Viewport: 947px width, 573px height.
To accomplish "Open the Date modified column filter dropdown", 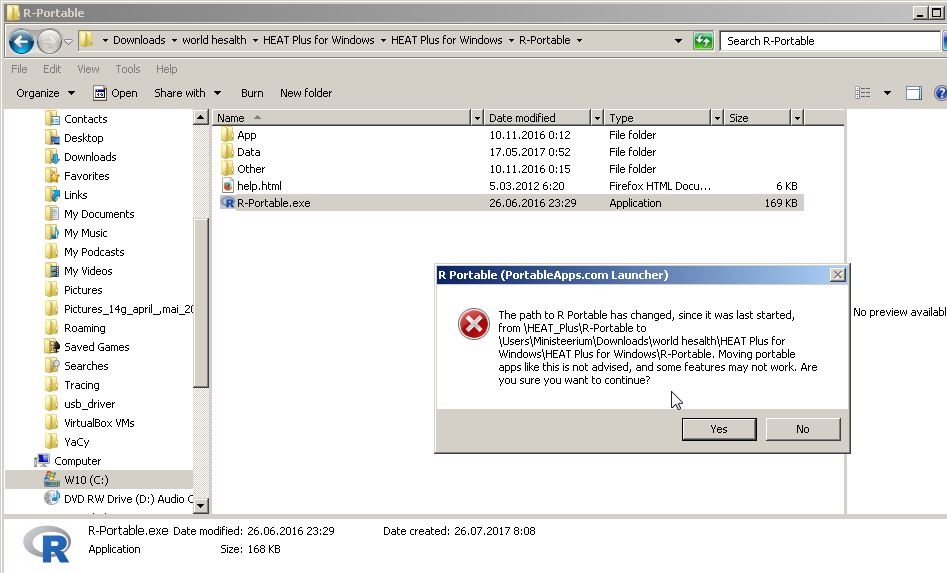I will 597,118.
